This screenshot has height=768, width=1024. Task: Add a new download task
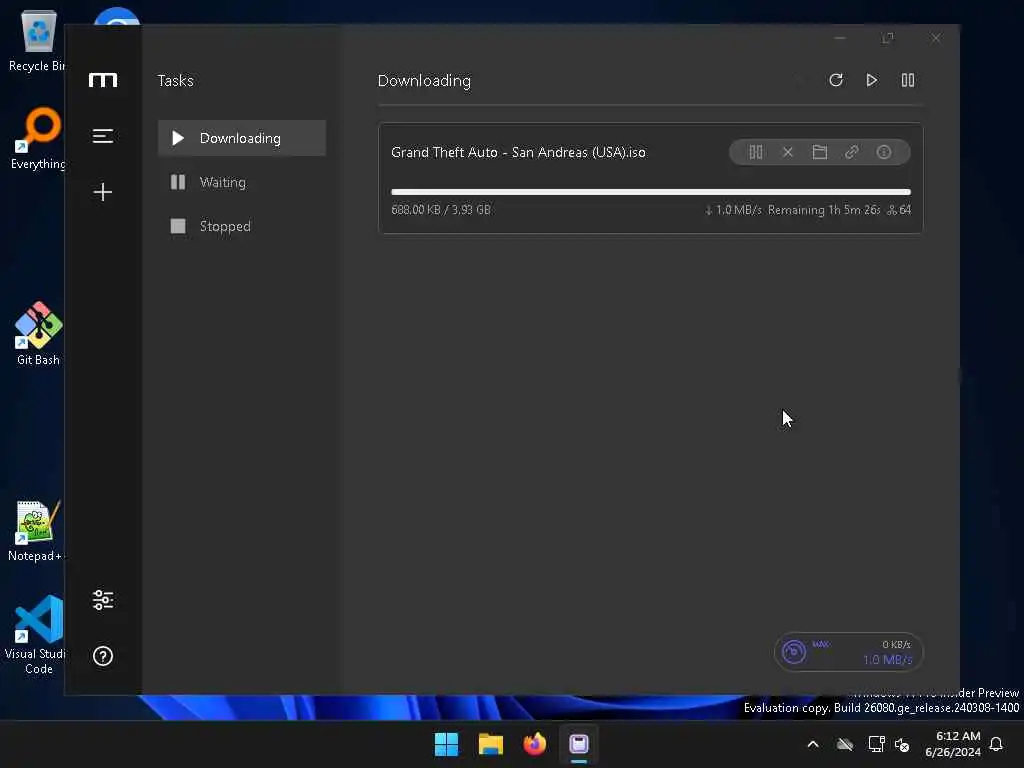[103, 192]
